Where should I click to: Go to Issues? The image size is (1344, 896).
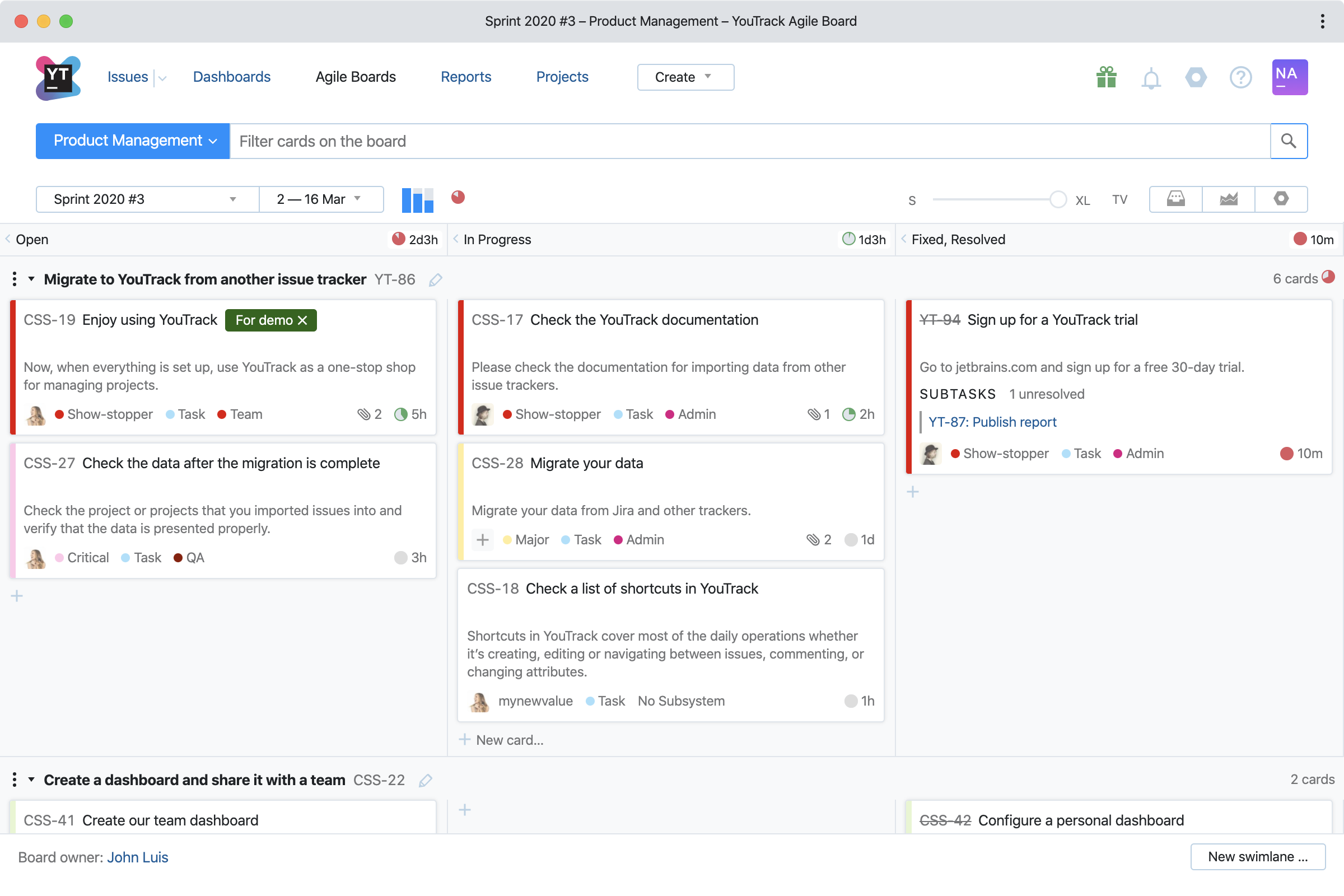tap(128, 77)
